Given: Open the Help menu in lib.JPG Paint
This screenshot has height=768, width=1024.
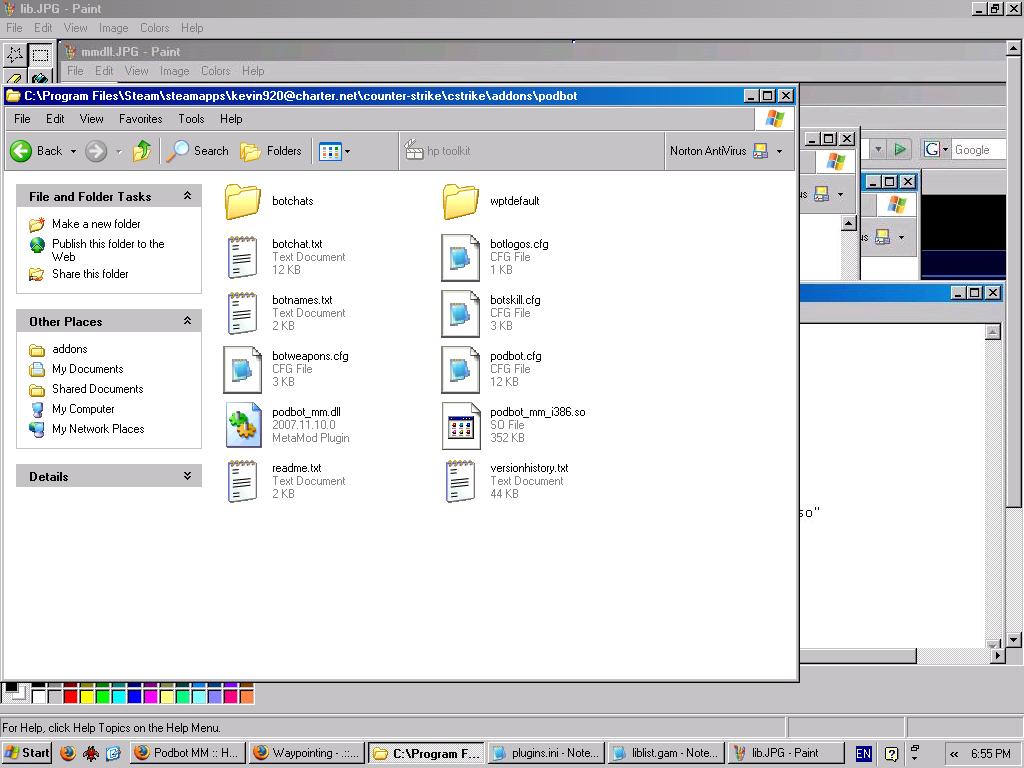Looking at the screenshot, I should (192, 28).
